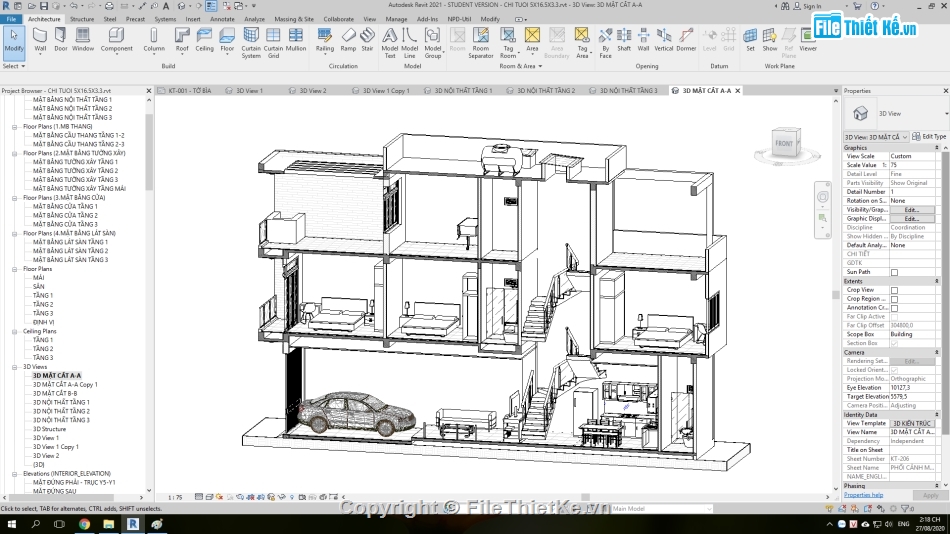Open the Collaborate ribbon tab
Image resolution: width=950 pixels, height=534 pixels.
click(338, 19)
